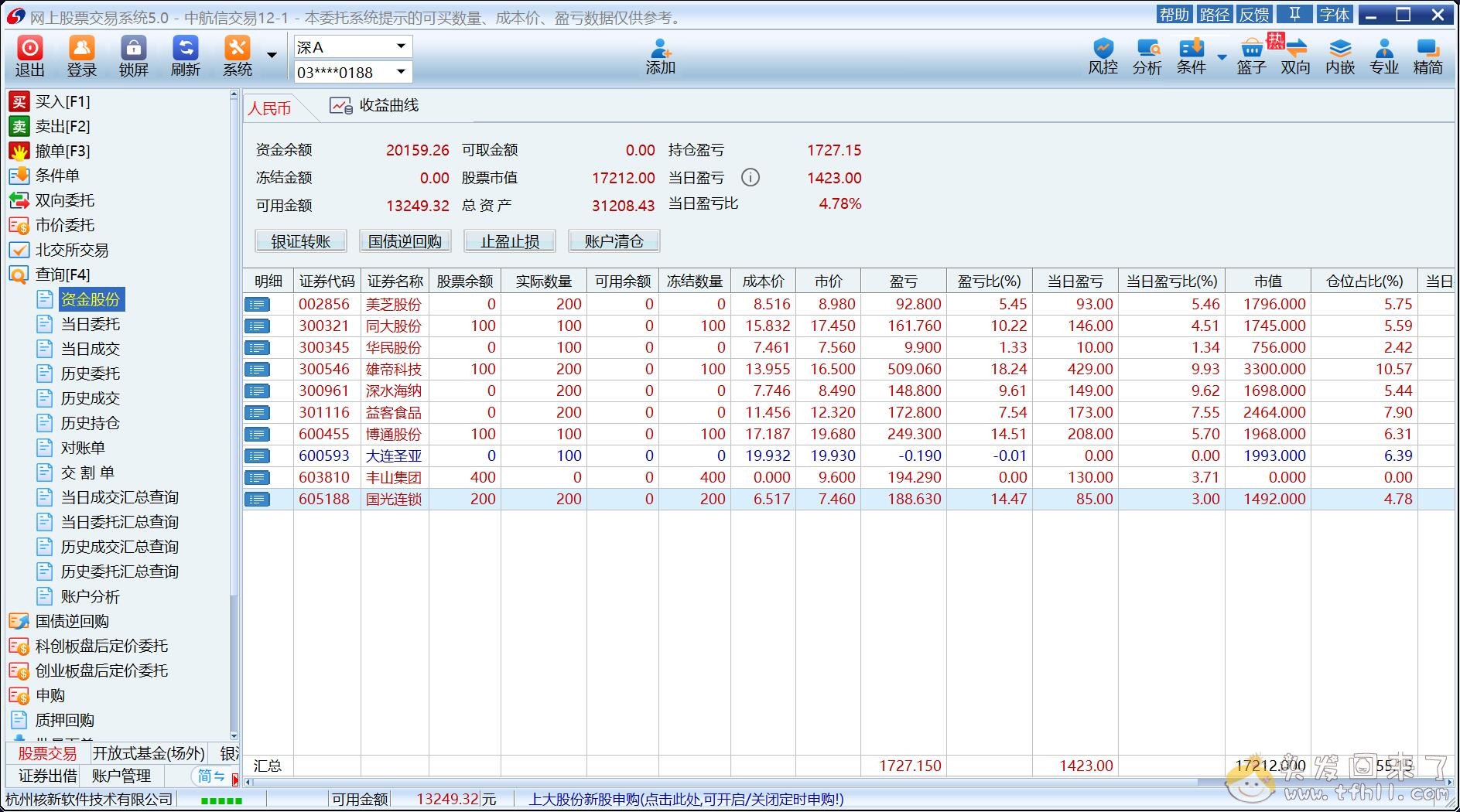Click the 路径 button in title bar
Screen dimensions: 1460x812
[1214, 14]
